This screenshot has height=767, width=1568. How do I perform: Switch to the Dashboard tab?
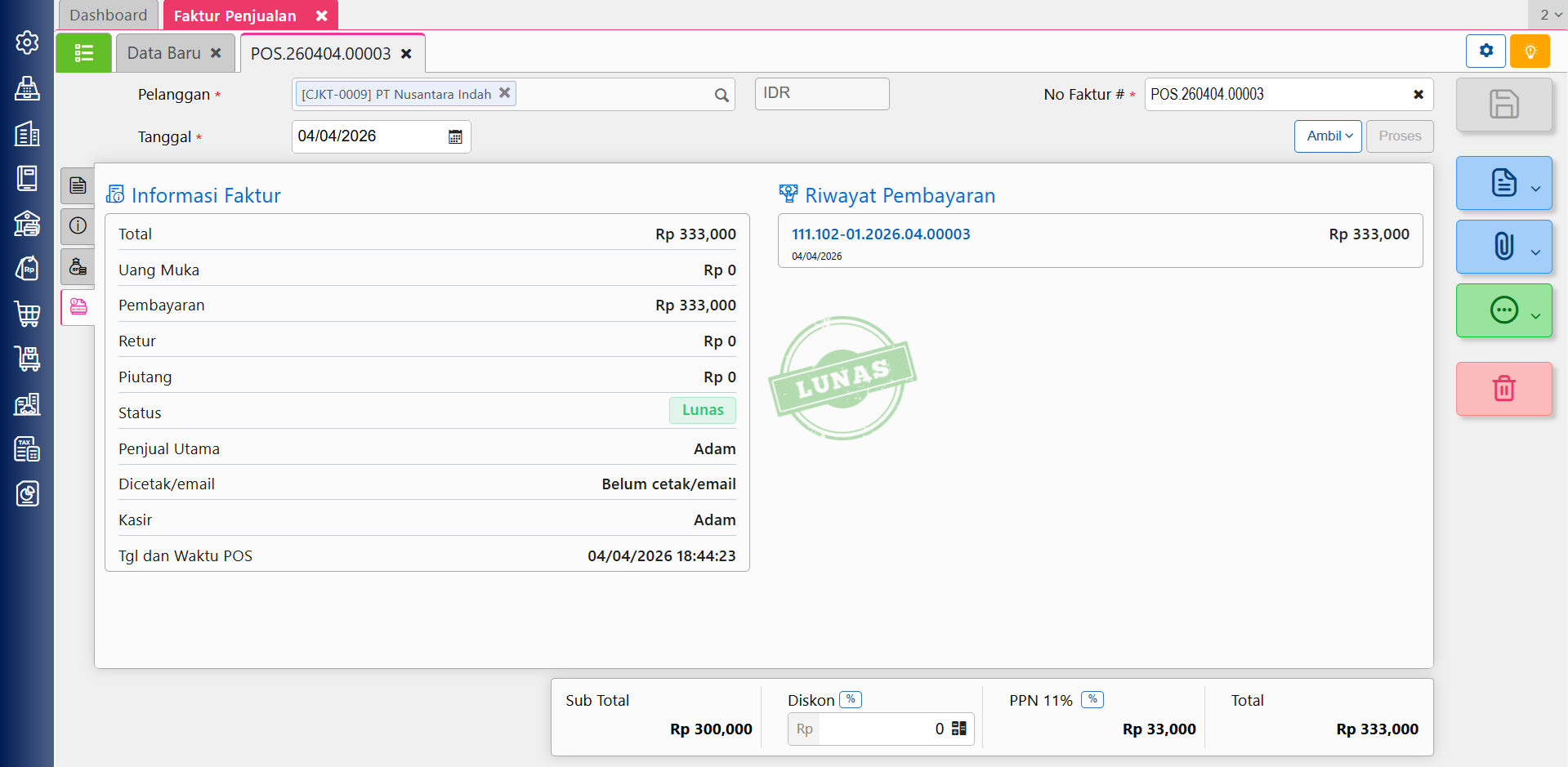pyautogui.click(x=109, y=16)
